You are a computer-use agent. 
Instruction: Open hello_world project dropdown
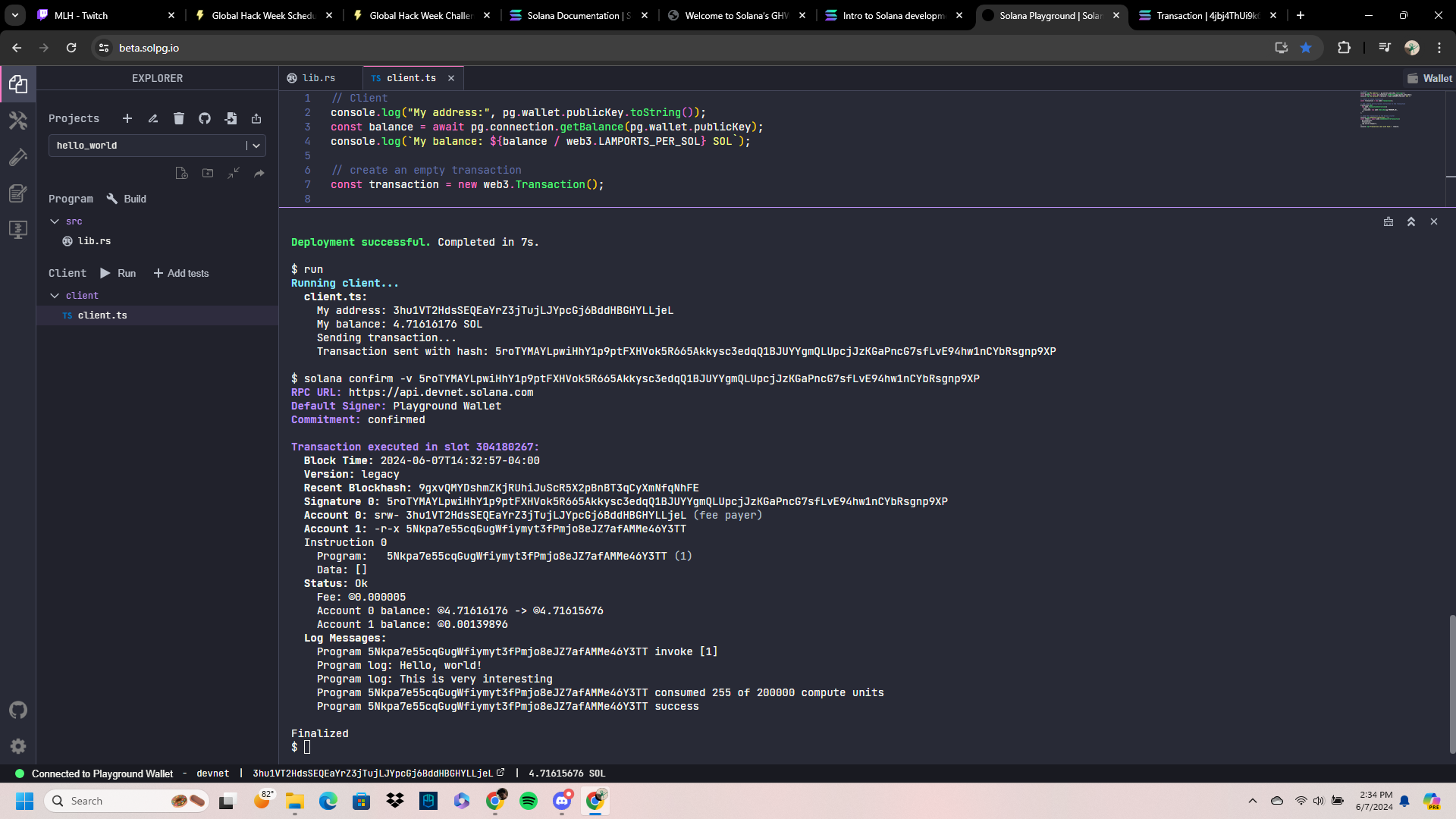157,146
